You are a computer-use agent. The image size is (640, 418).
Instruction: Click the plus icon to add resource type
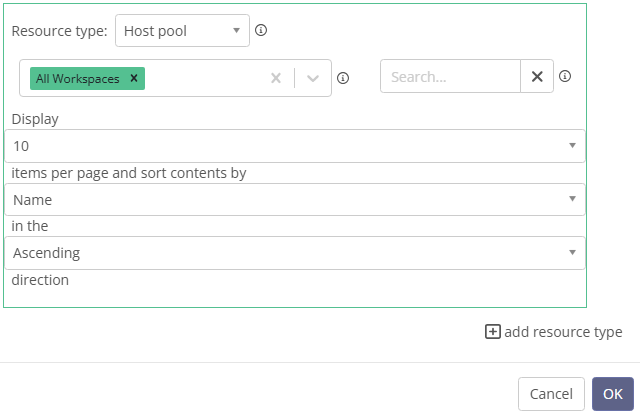493,331
